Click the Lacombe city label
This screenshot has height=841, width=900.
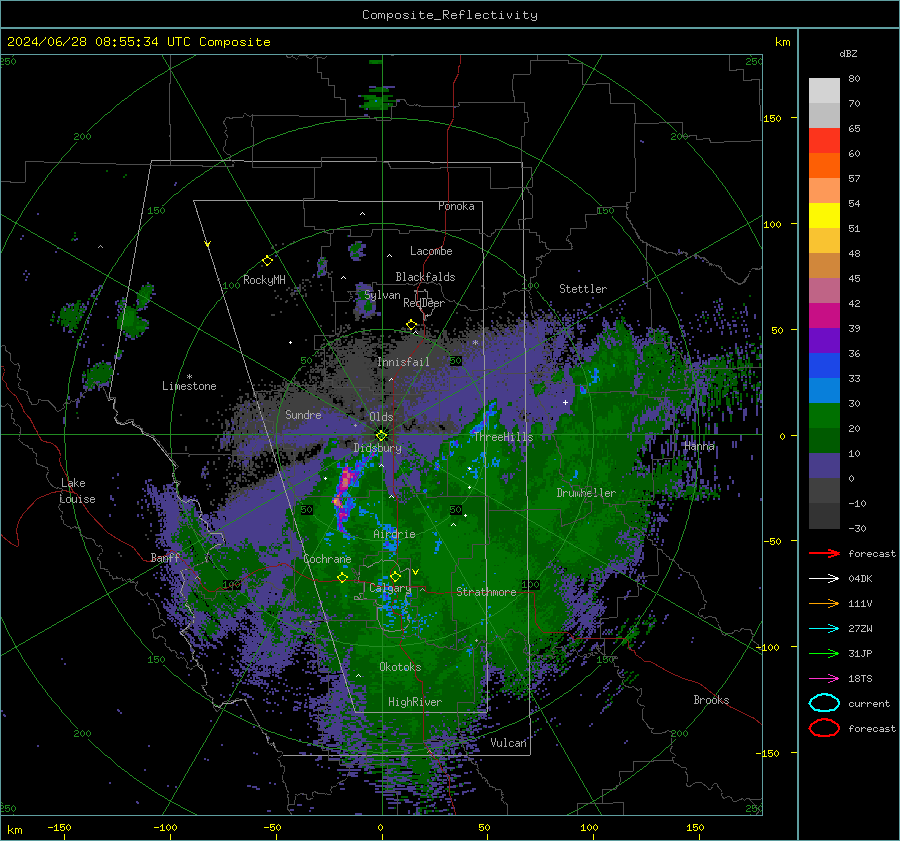point(431,251)
